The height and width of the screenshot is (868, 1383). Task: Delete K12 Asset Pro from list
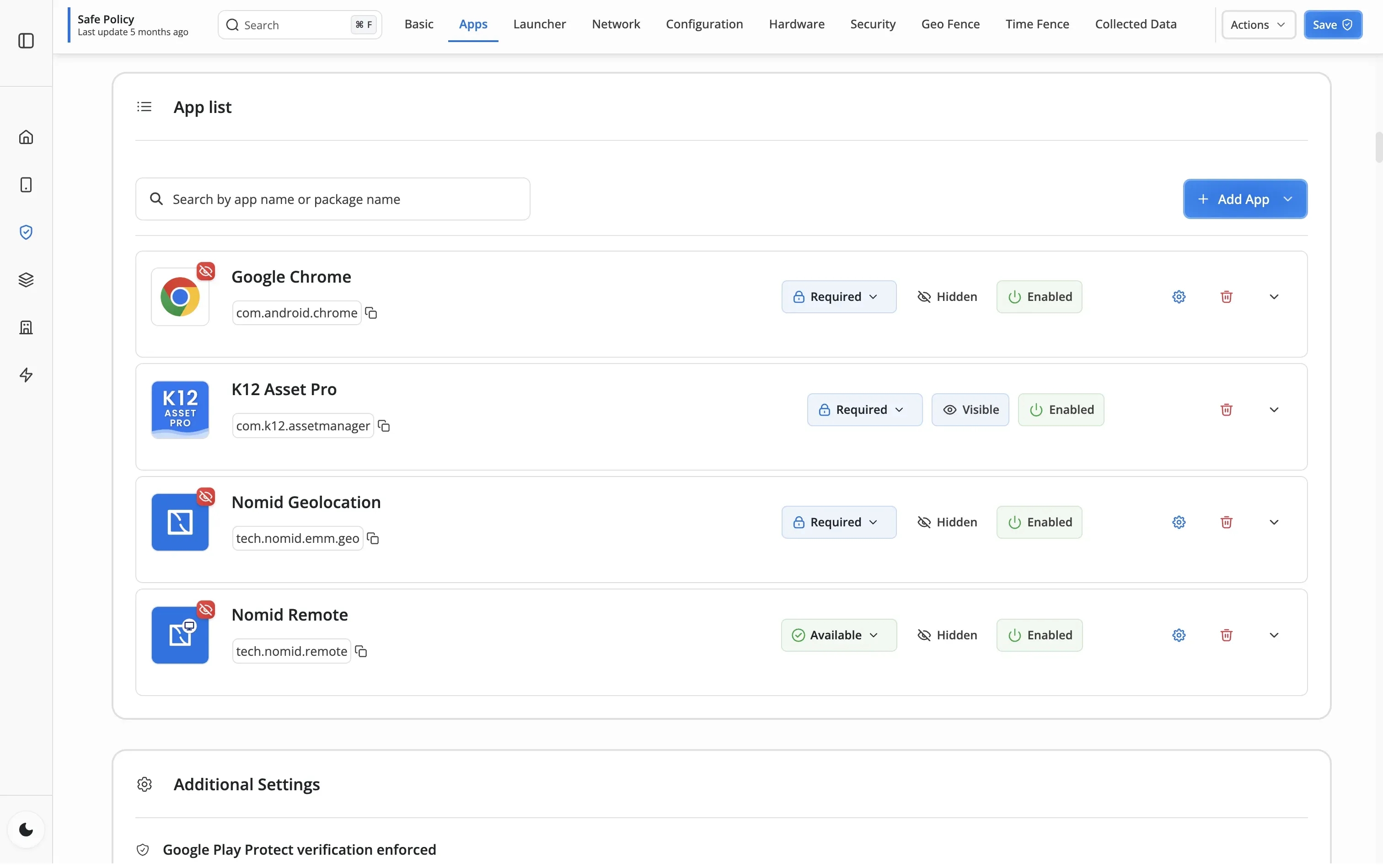point(1226,411)
